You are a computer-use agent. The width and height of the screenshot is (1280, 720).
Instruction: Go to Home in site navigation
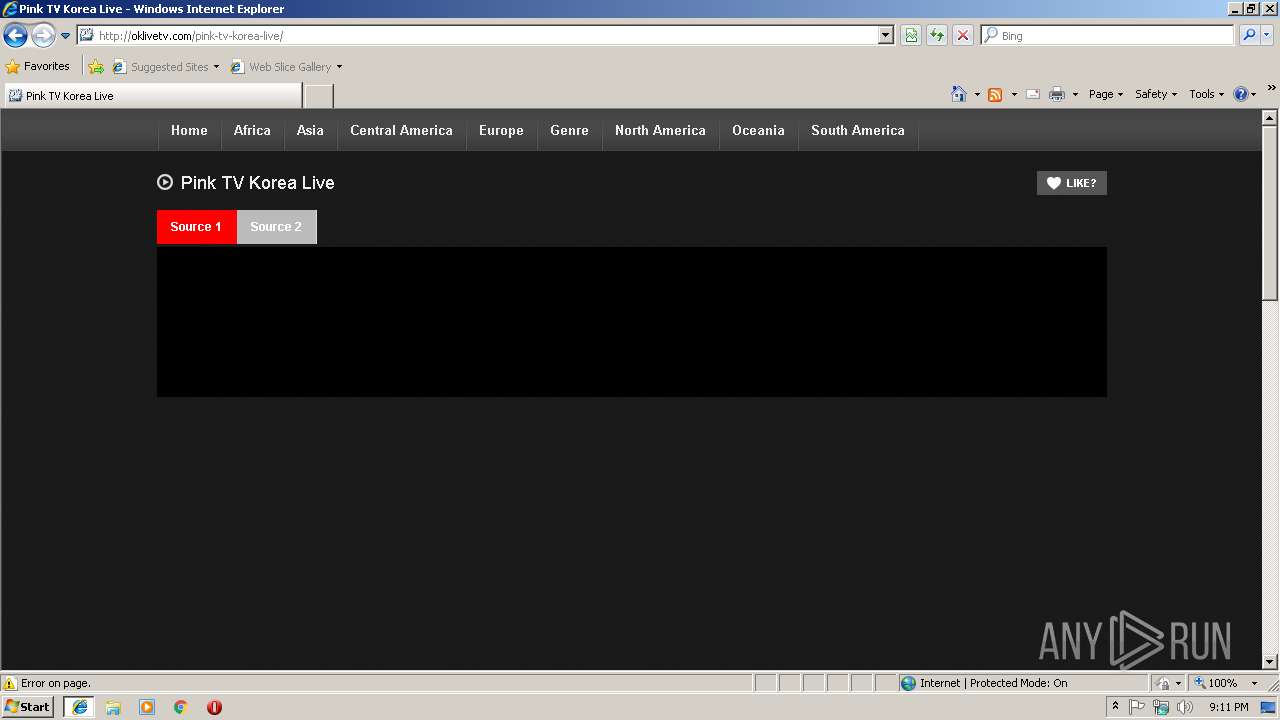[x=189, y=131]
